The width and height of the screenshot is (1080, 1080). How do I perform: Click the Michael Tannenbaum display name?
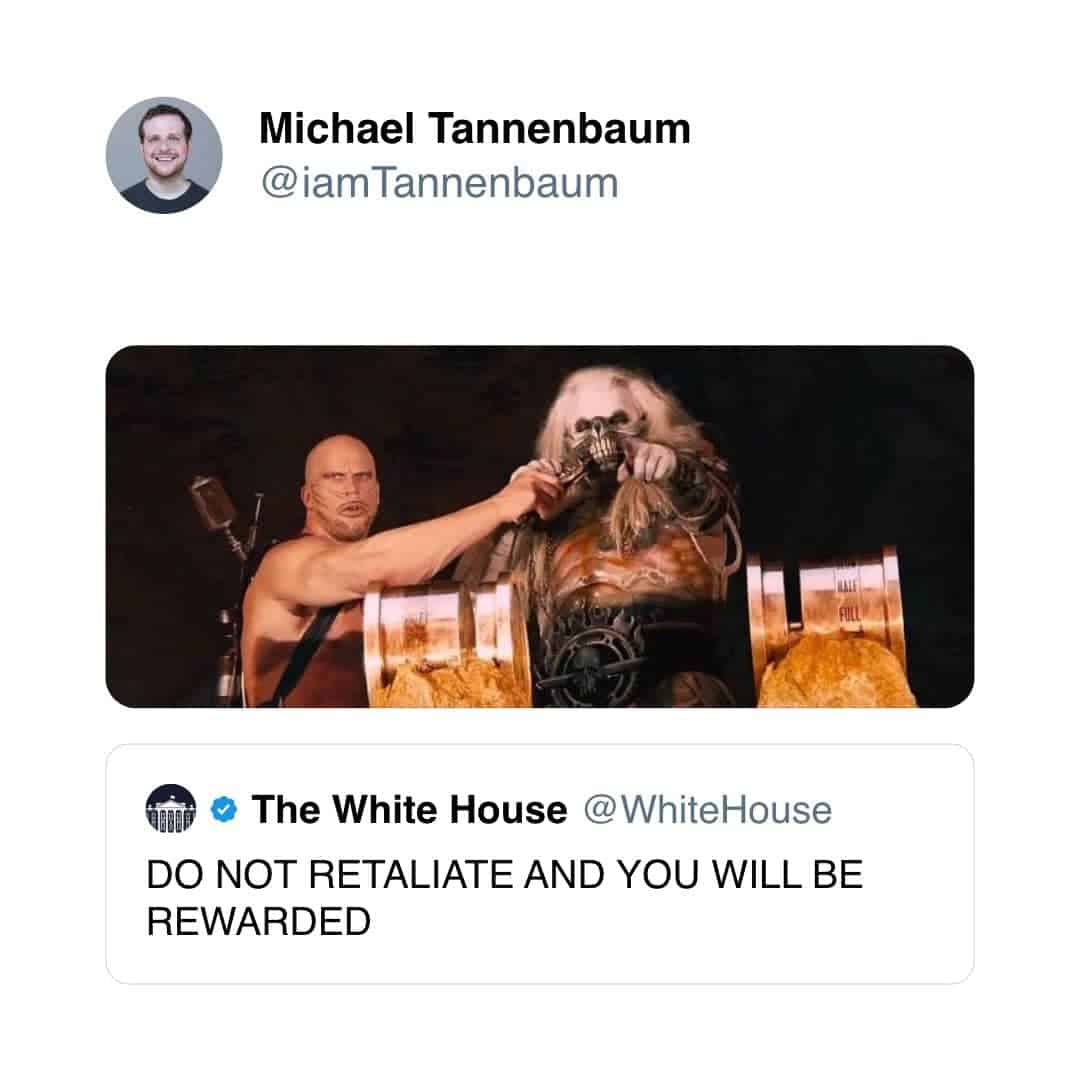point(475,128)
